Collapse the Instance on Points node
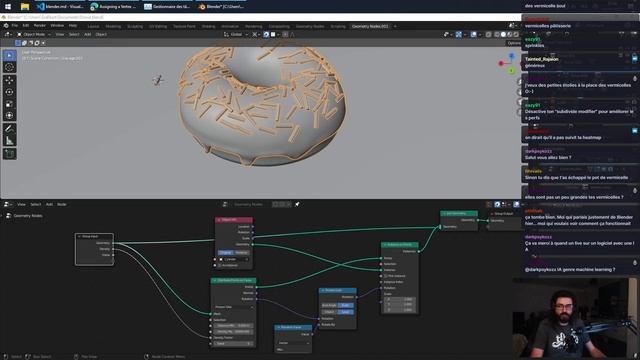Image resolution: width=640 pixels, height=360 pixels. point(384,245)
